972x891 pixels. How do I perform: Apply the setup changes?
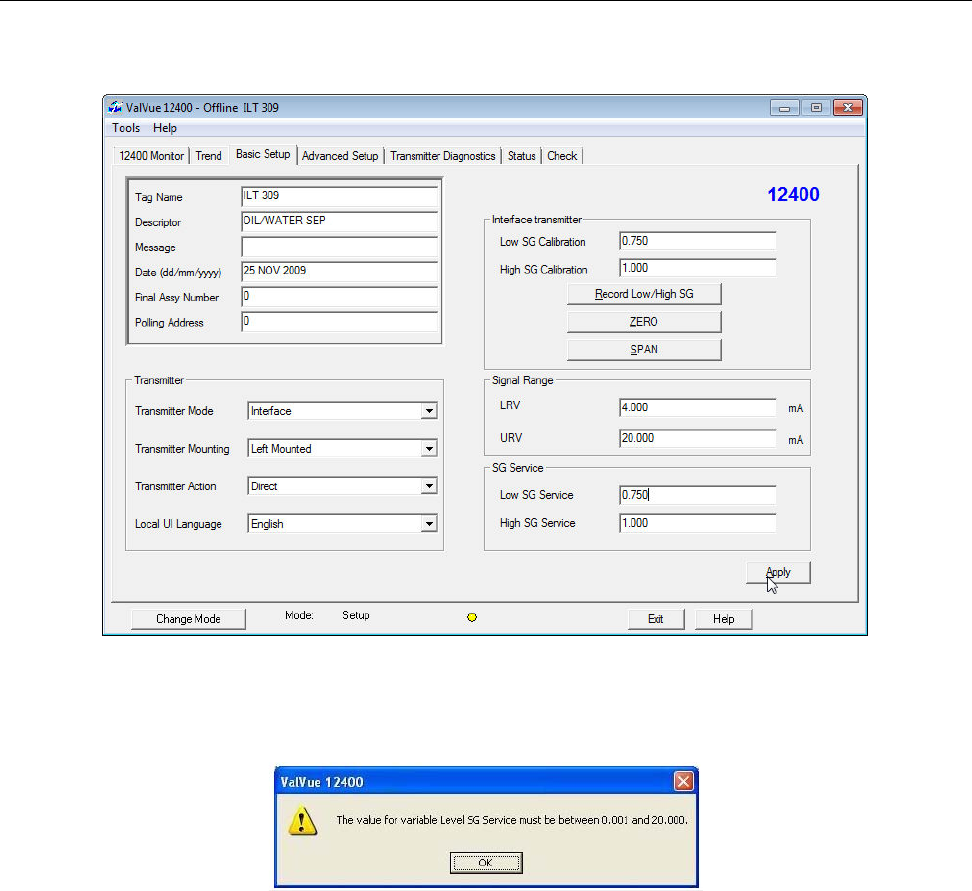tap(778, 572)
